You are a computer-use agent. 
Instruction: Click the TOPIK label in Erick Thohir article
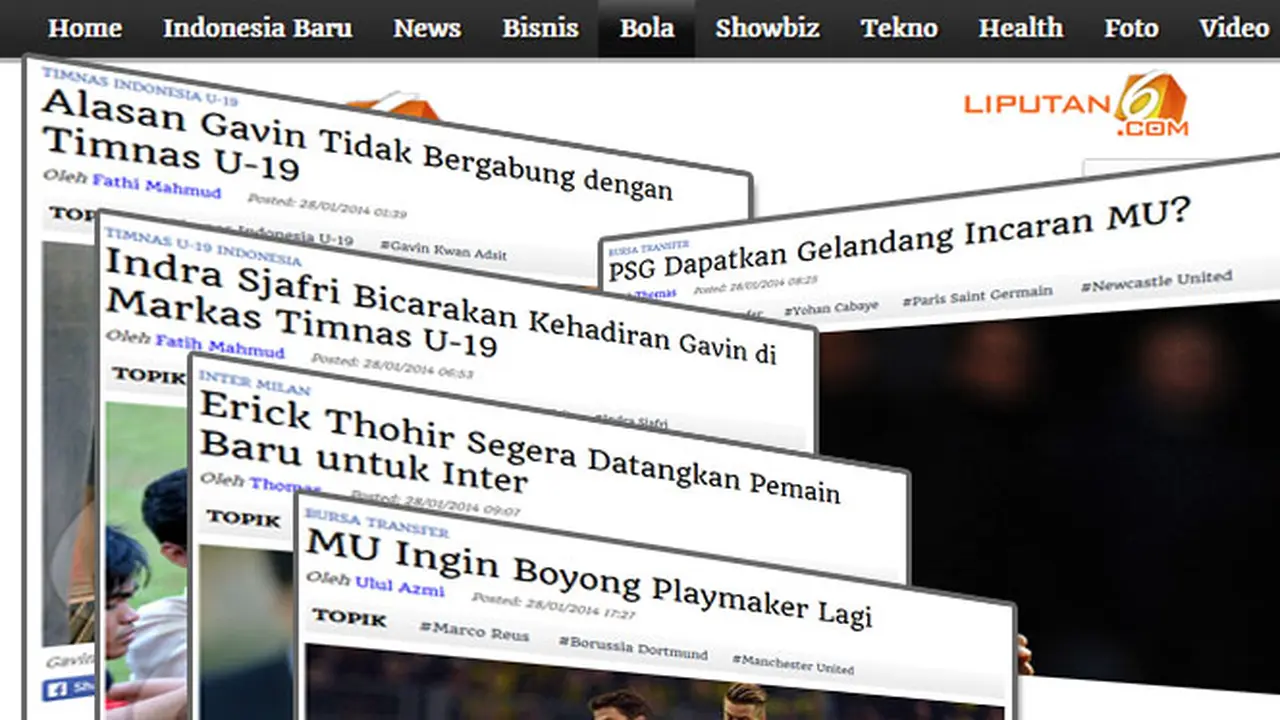point(243,518)
